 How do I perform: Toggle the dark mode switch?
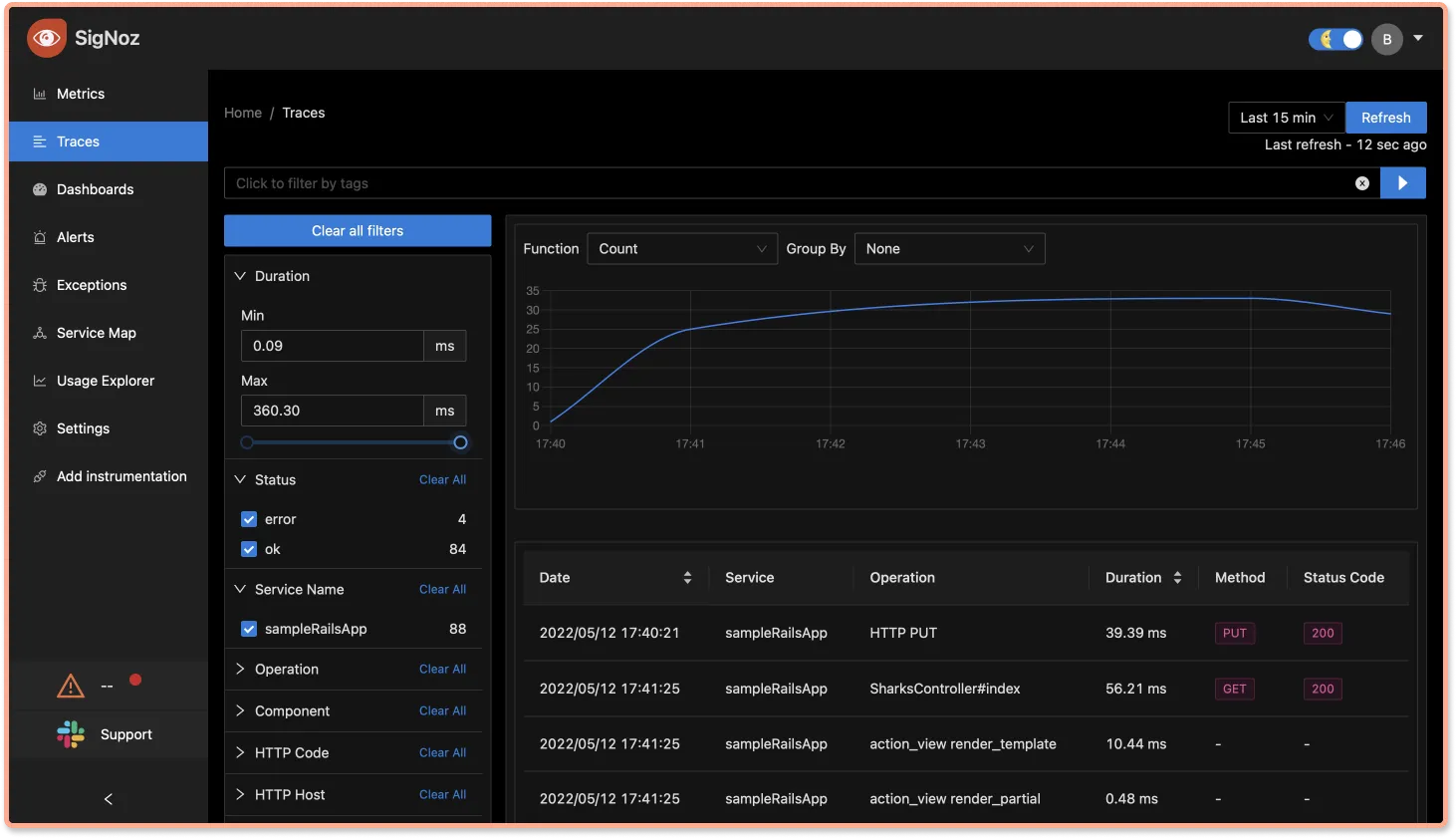pos(1335,39)
